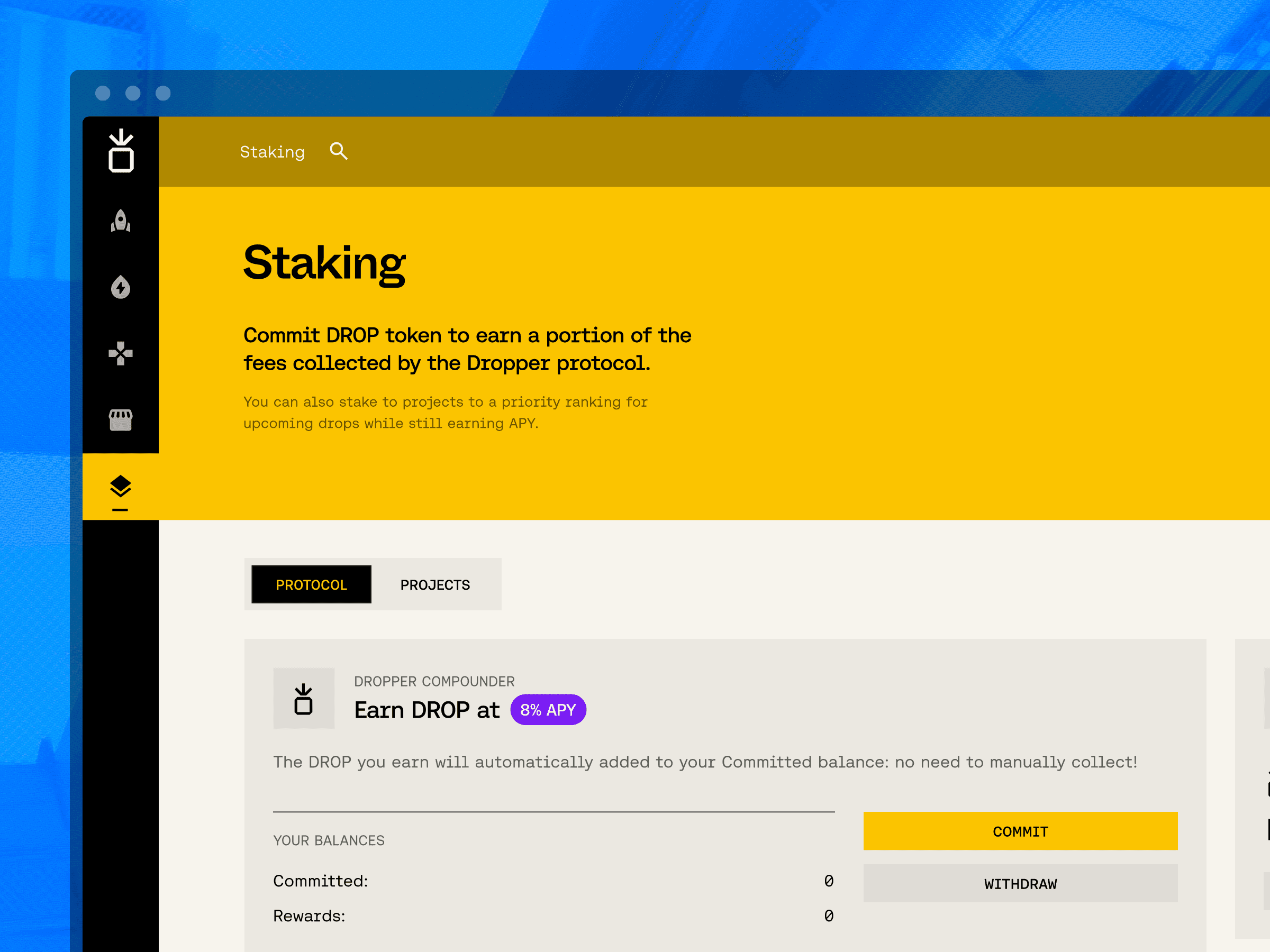Switch to the PROJECTS tab
Image resolution: width=1270 pixels, height=952 pixels.
(434, 585)
